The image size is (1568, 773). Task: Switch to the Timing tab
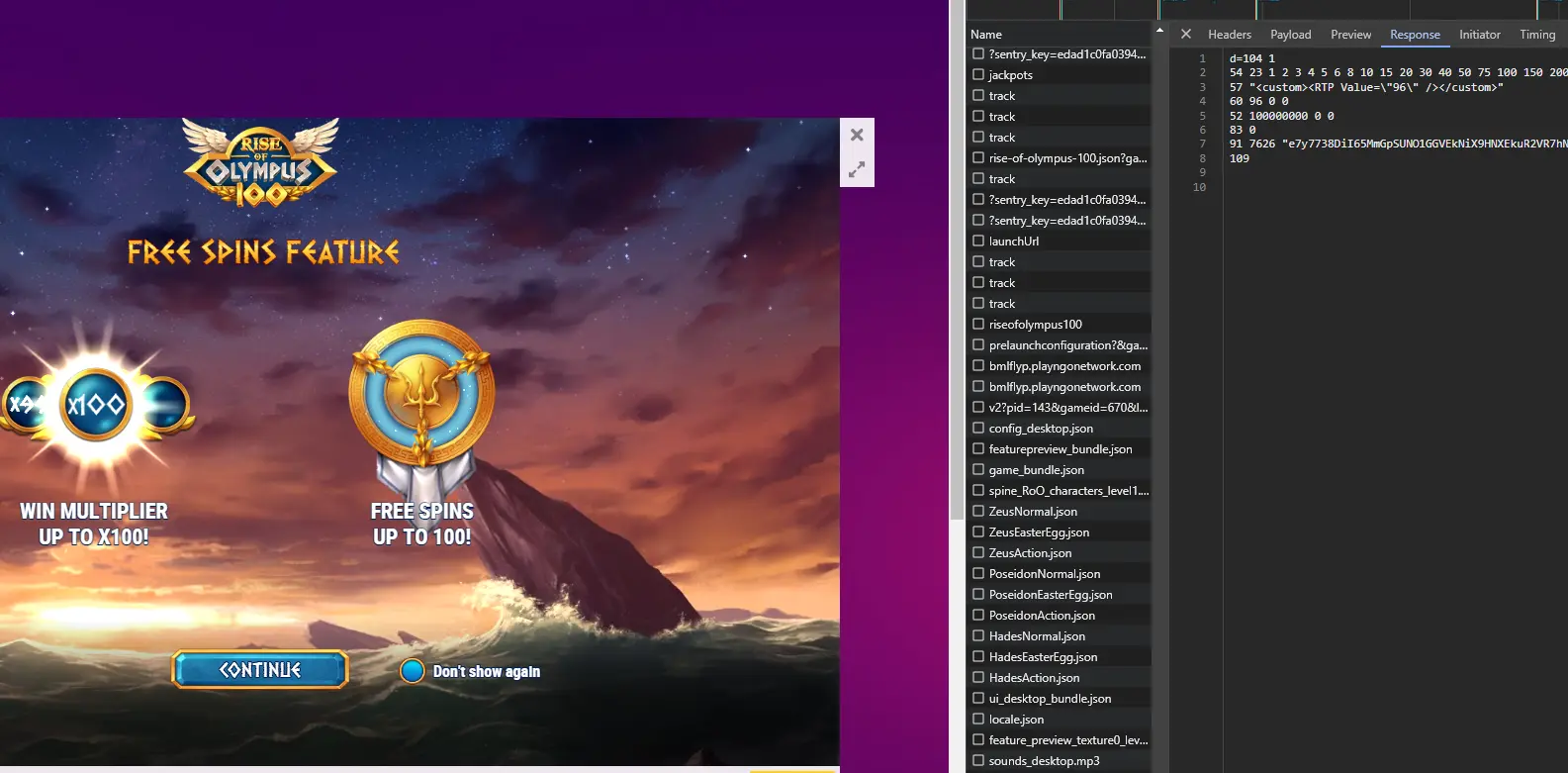1537,35
